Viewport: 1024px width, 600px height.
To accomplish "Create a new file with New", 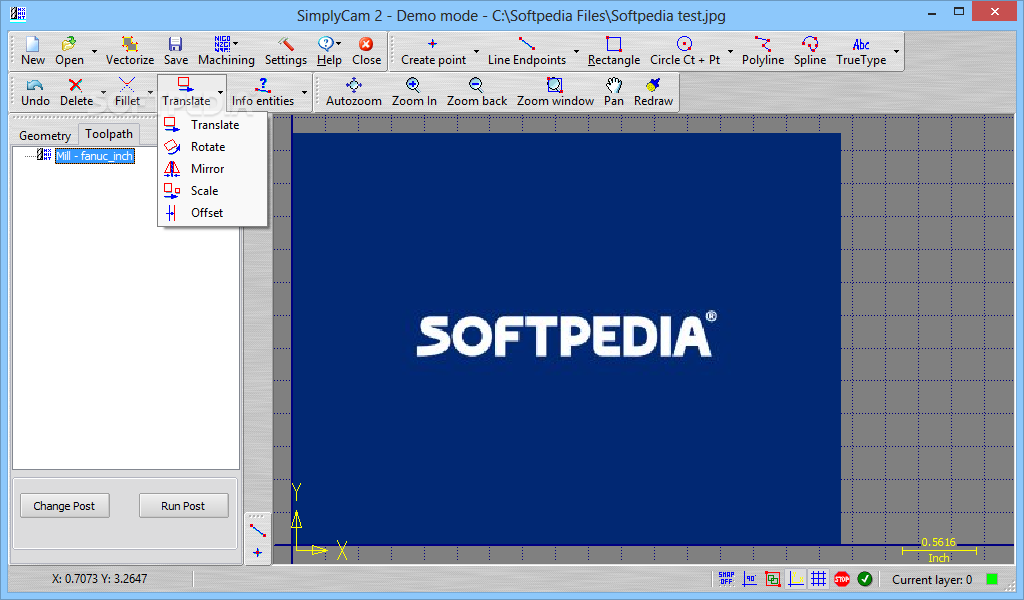I will (33, 51).
